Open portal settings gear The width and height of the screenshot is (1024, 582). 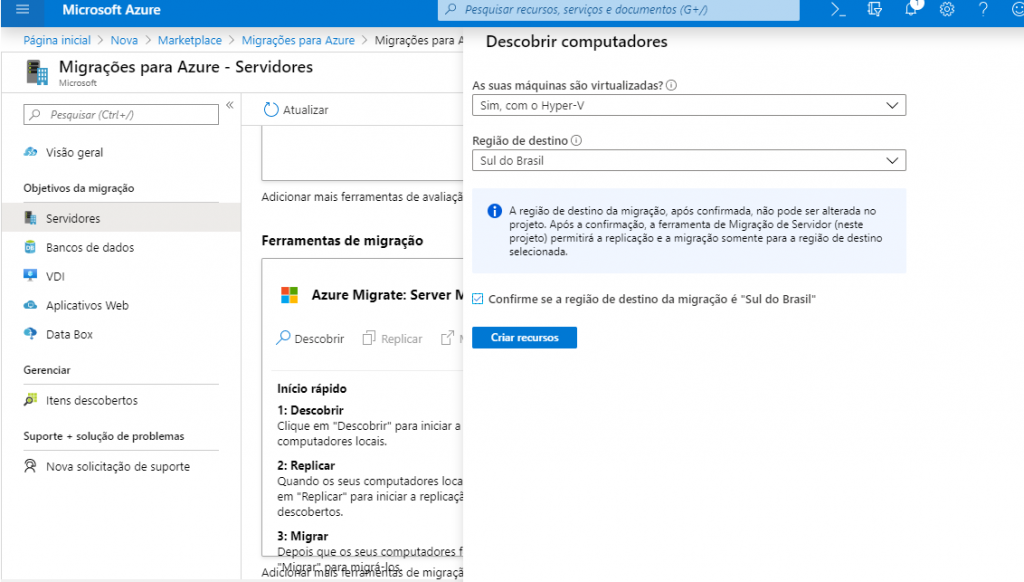[x=947, y=10]
